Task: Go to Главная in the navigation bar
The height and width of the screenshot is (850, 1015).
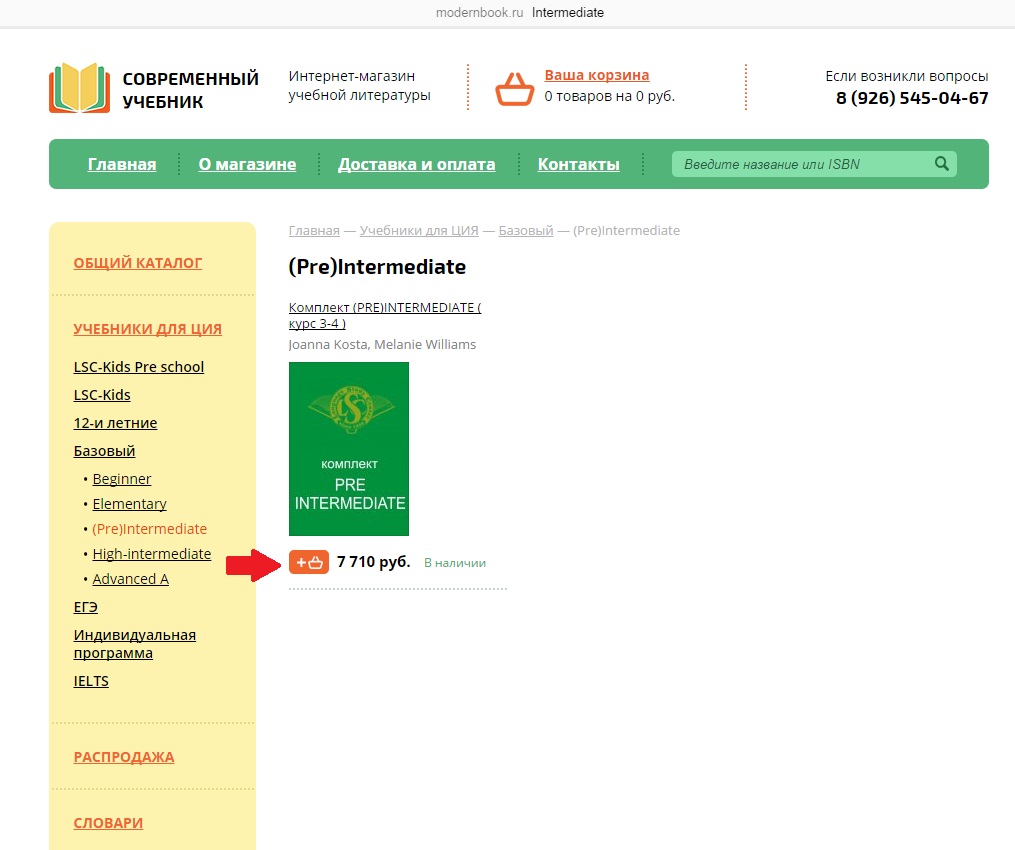Action: [x=122, y=164]
